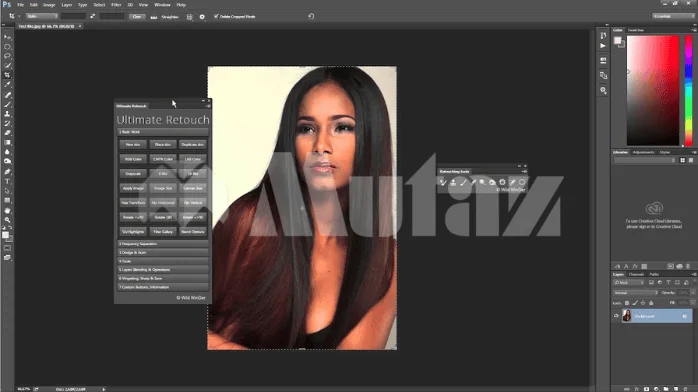Toggle the Delete Cropped Pixels checkbox
This screenshot has height=392, width=698.
pyautogui.click(x=216, y=16)
